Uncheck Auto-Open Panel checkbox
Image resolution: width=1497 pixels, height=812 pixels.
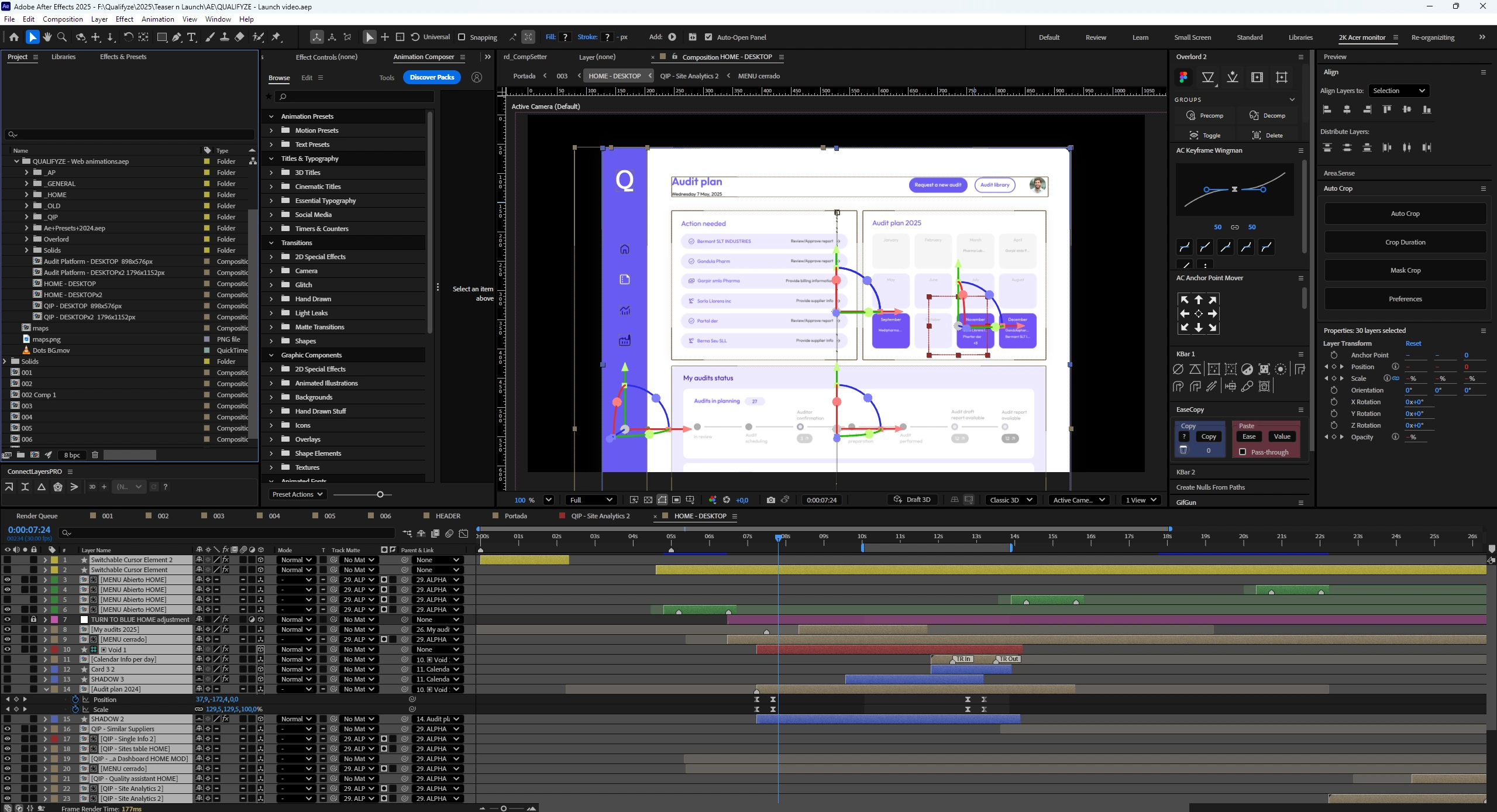click(x=708, y=37)
